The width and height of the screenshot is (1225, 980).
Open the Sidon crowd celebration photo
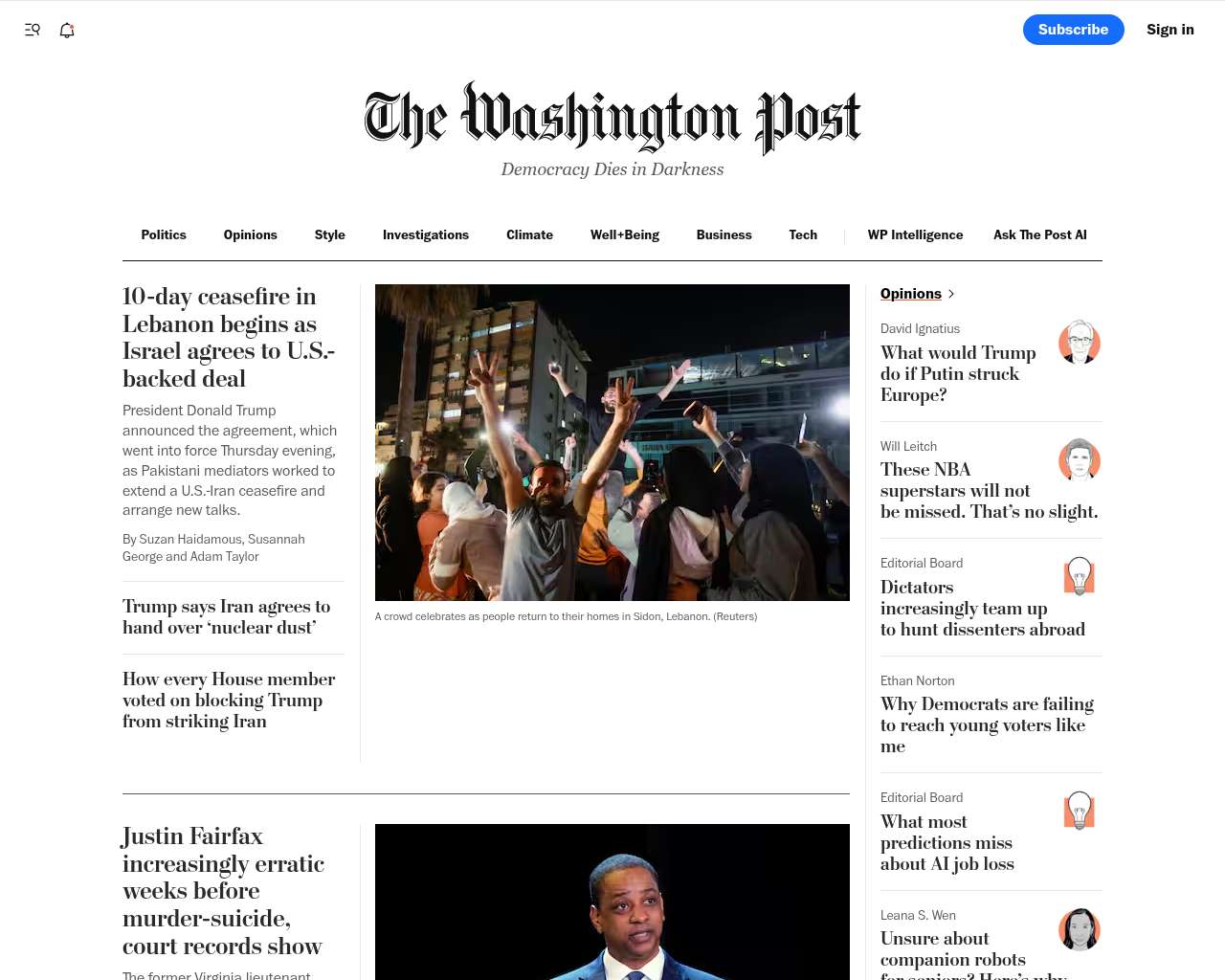click(612, 442)
